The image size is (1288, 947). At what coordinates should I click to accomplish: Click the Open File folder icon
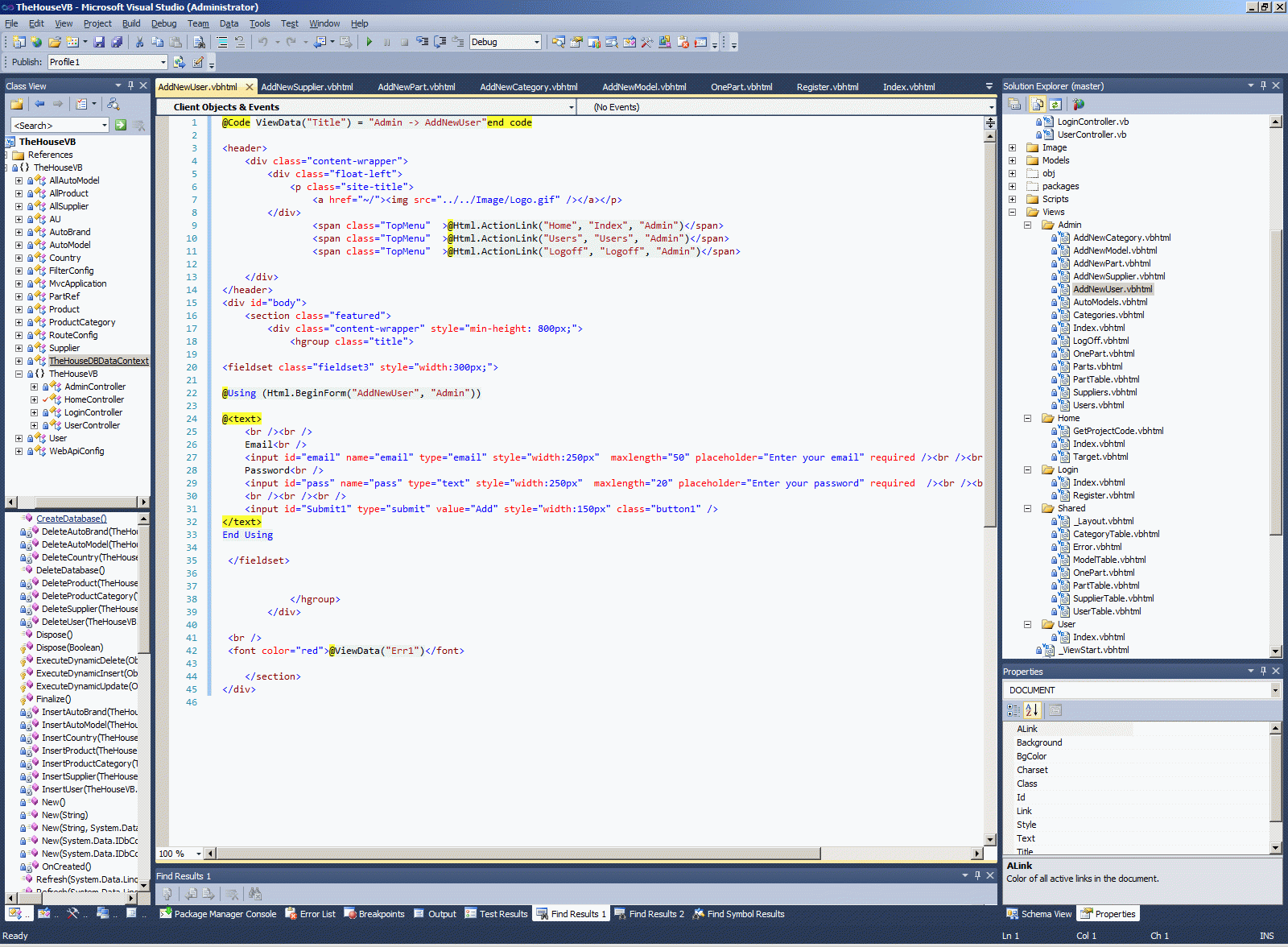coord(54,42)
